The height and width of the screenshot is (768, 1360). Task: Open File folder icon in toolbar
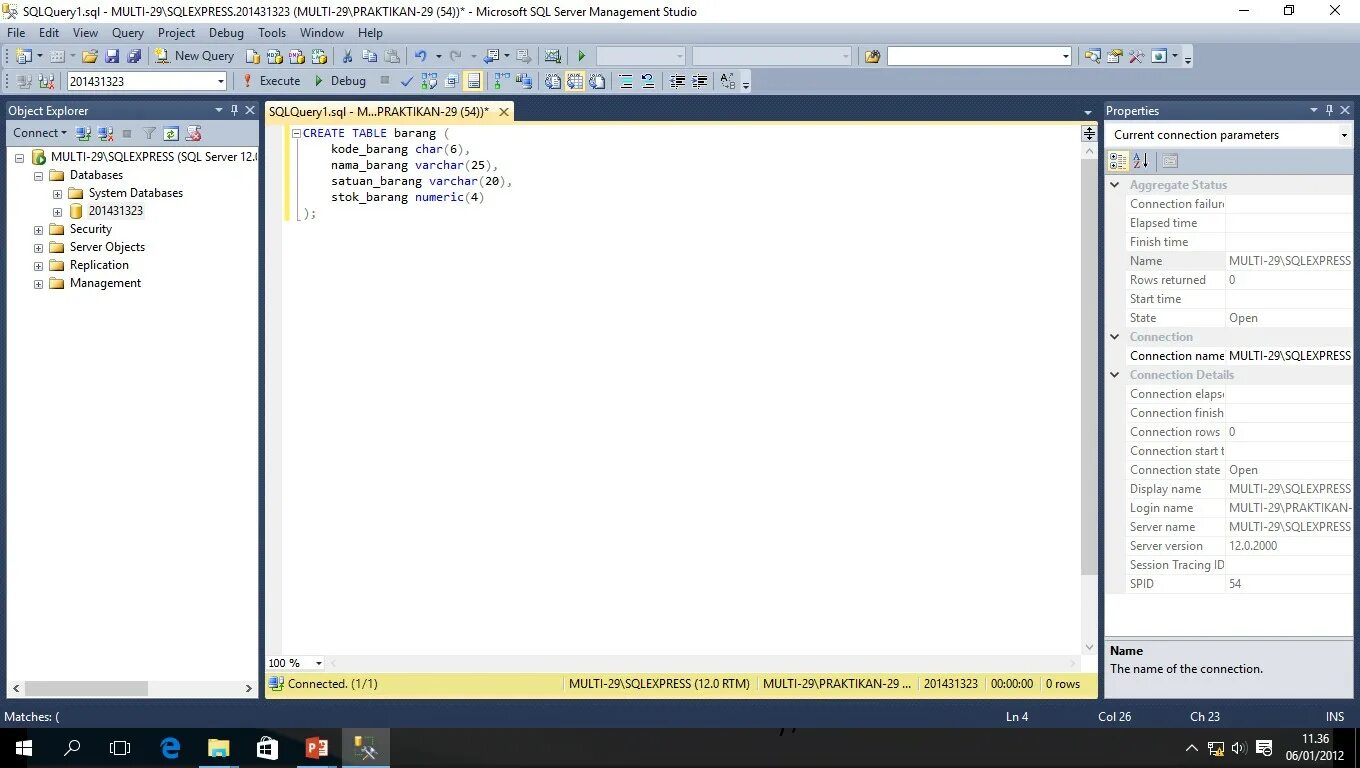click(x=90, y=56)
